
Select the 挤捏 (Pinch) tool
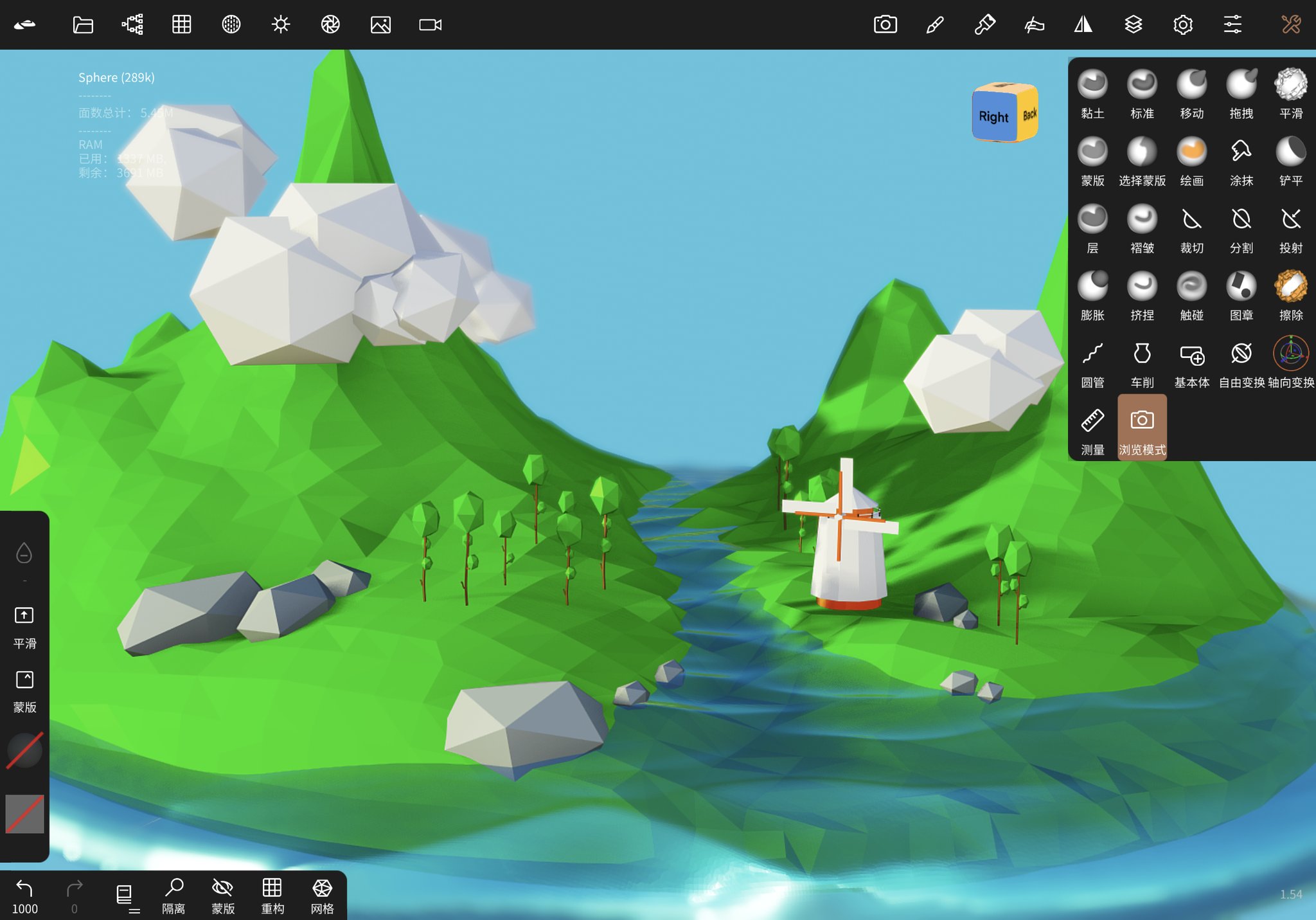pyautogui.click(x=1142, y=296)
